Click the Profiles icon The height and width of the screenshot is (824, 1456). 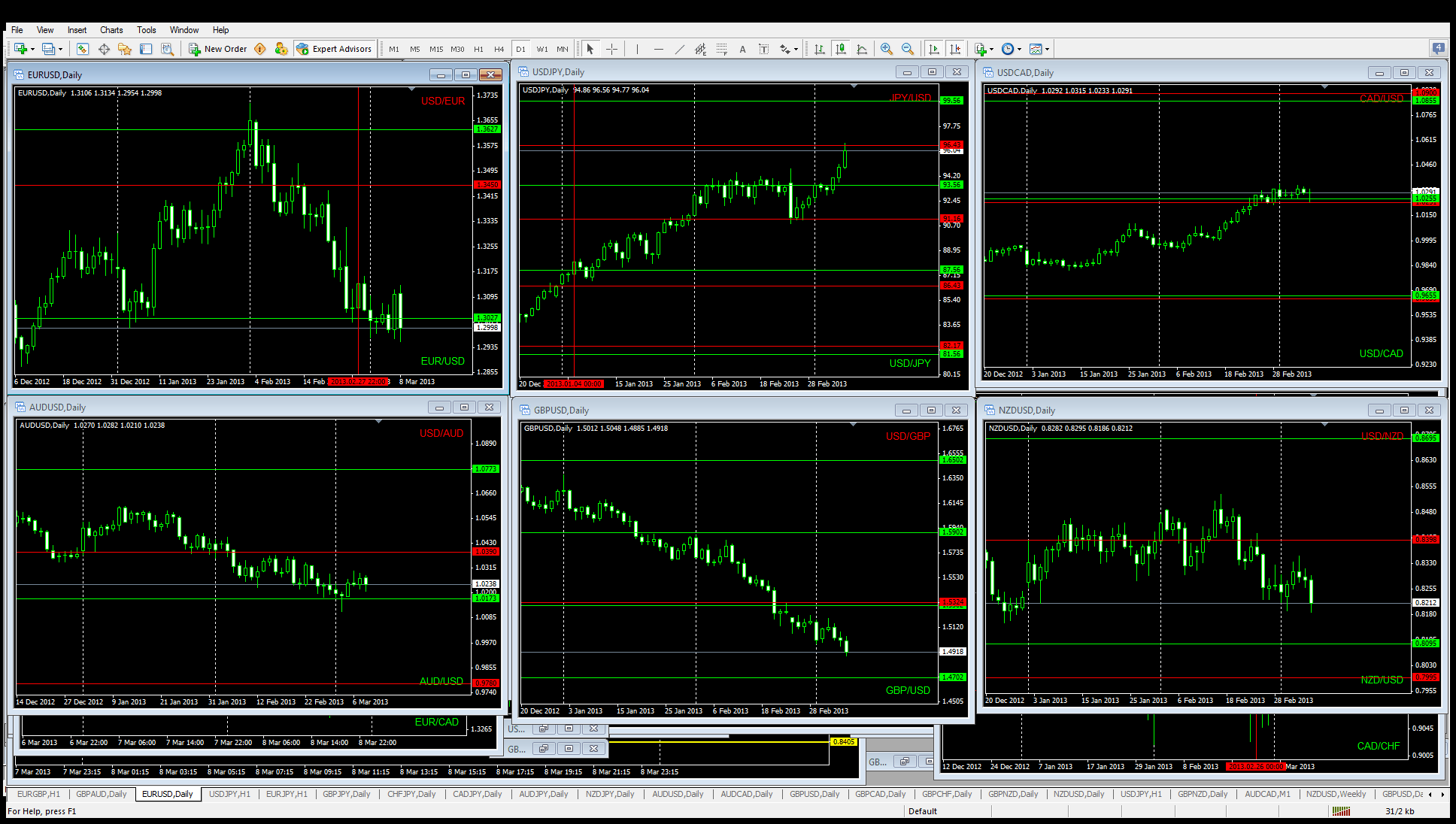(x=48, y=49)
